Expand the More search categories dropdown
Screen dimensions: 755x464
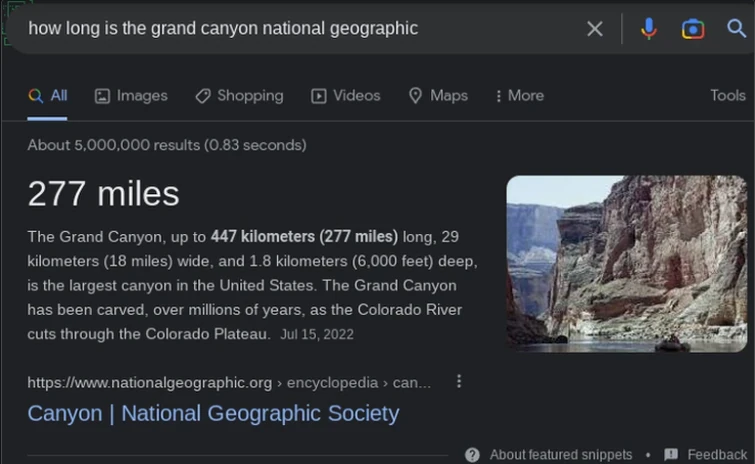tap(520, 95)
